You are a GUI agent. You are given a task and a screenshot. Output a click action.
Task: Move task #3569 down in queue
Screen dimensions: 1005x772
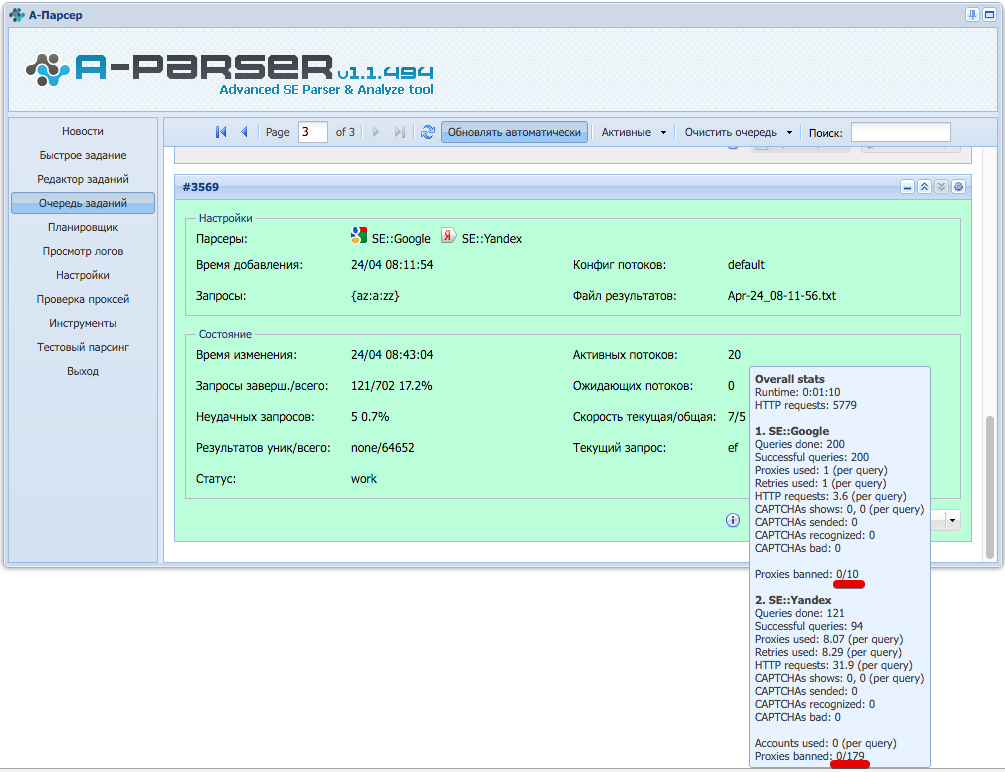[x=941, y=187]
